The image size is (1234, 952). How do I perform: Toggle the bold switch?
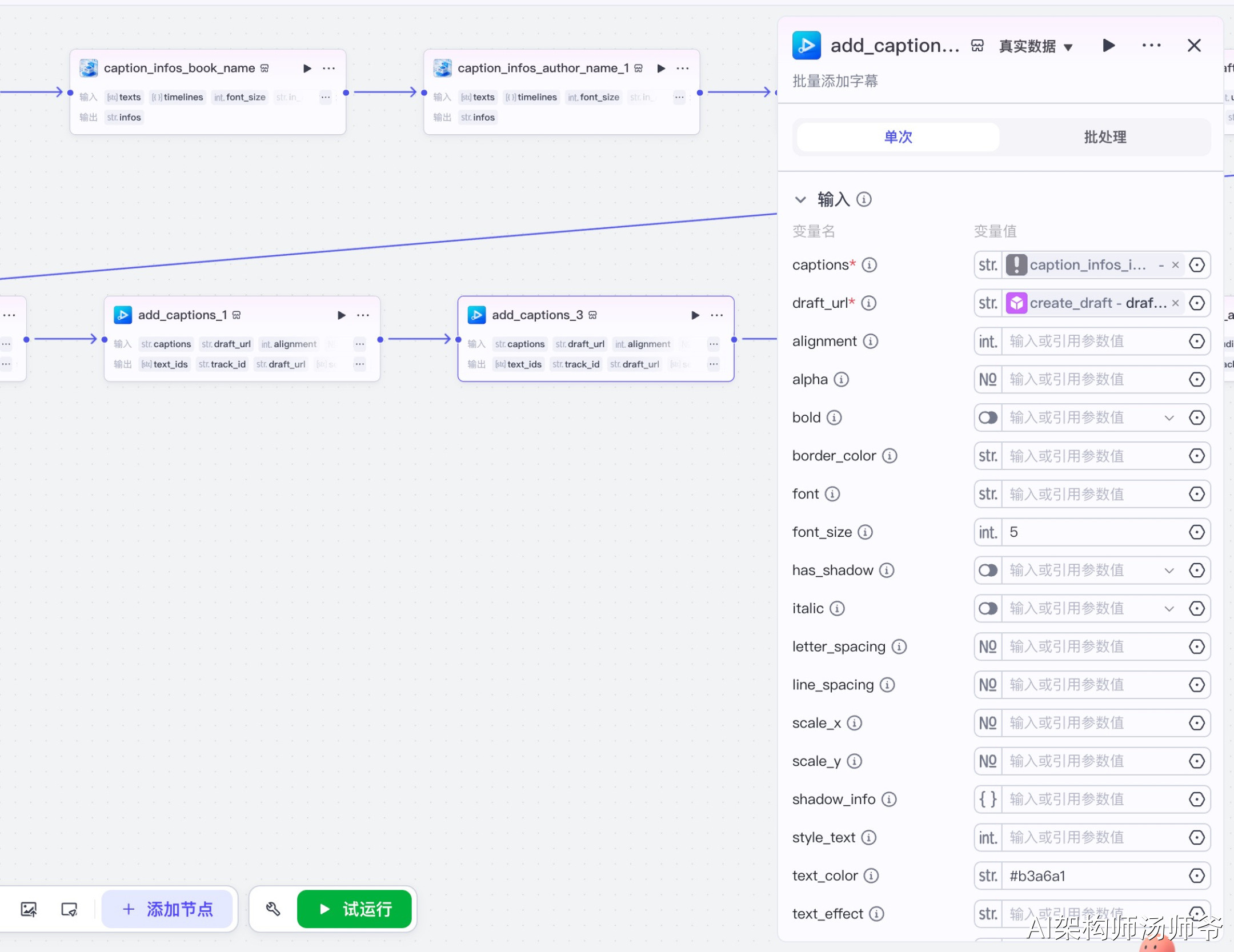[x=988, y=418]
